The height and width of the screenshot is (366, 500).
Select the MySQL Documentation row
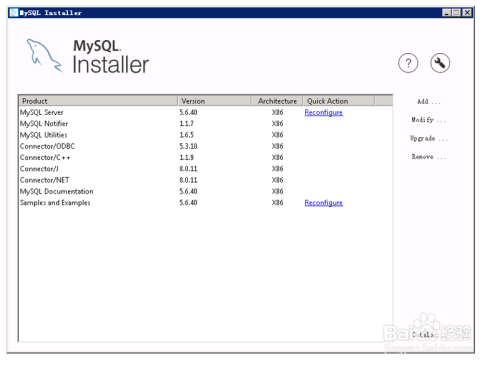point(205,191)
